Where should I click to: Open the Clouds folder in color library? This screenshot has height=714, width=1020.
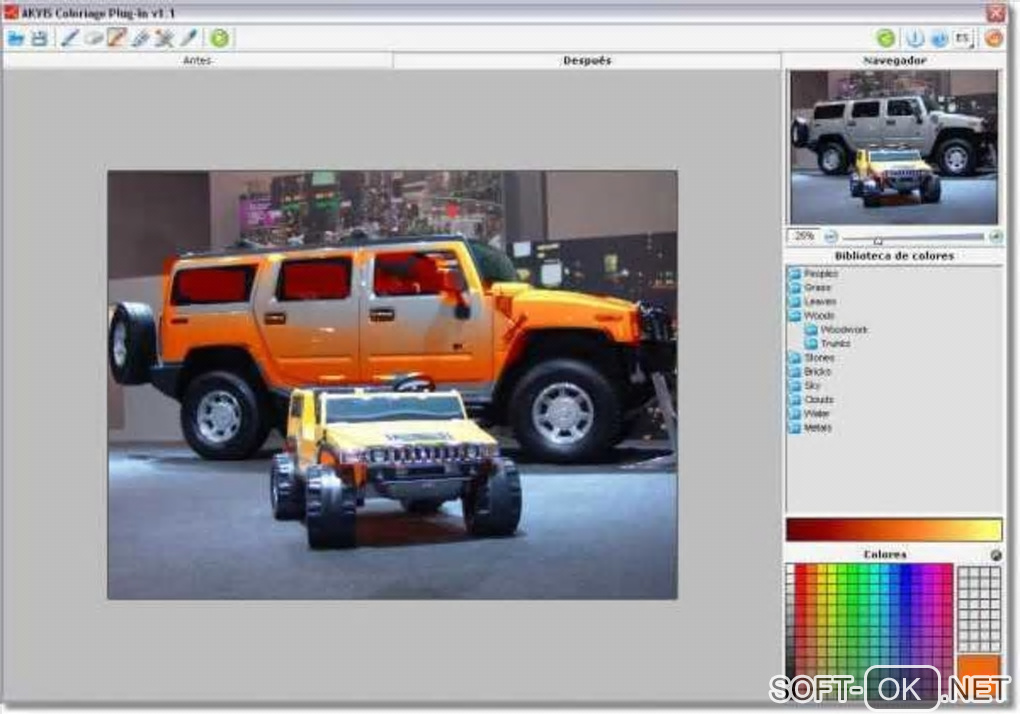pos(811,400)
